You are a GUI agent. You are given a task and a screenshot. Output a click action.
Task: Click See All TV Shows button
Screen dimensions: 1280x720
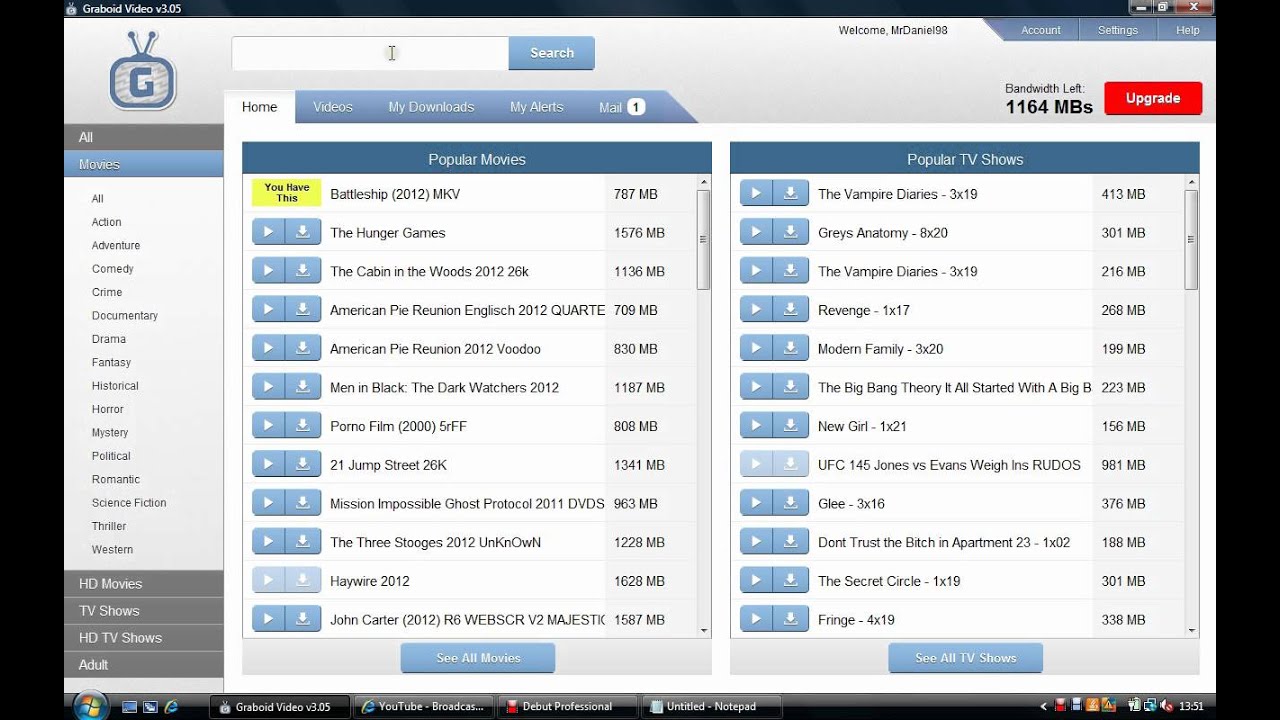(965, 658)
